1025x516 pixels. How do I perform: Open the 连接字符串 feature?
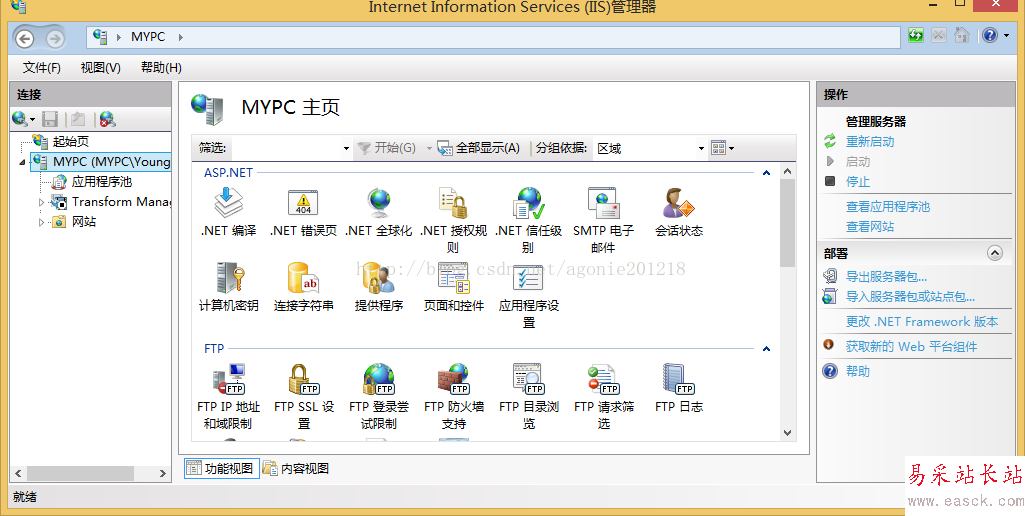pos(303,287)
